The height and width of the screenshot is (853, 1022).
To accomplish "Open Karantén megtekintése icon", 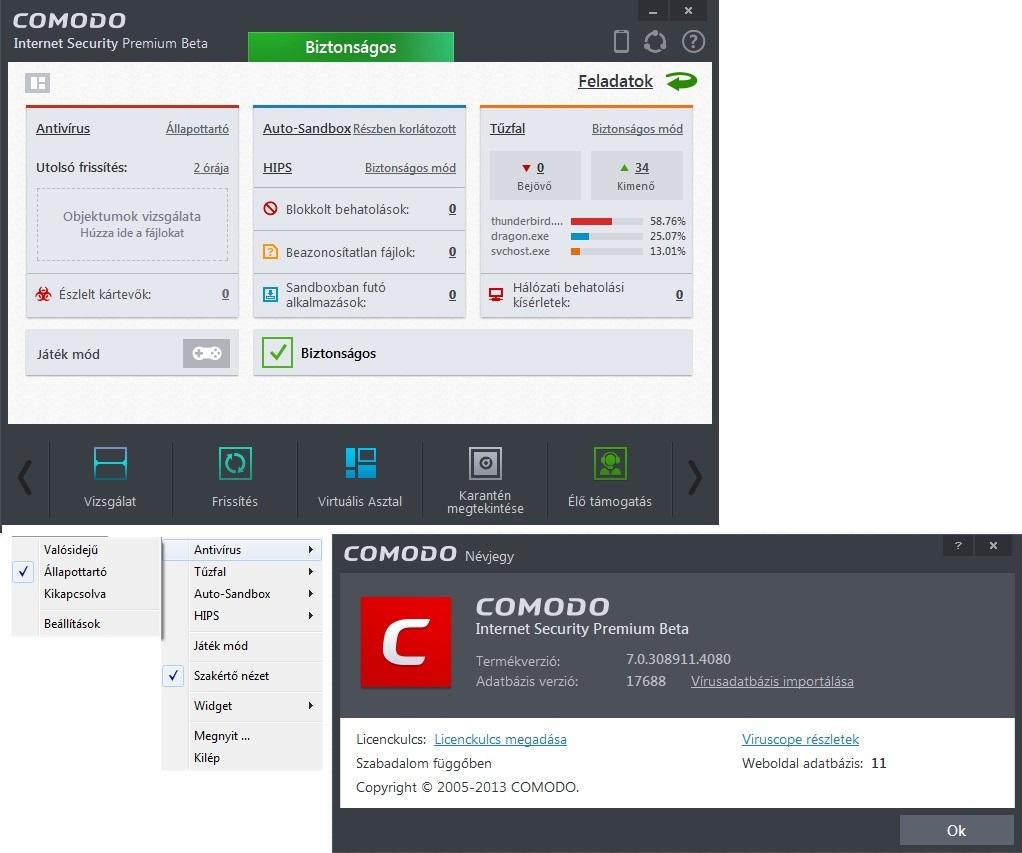I will click(486, 463).
